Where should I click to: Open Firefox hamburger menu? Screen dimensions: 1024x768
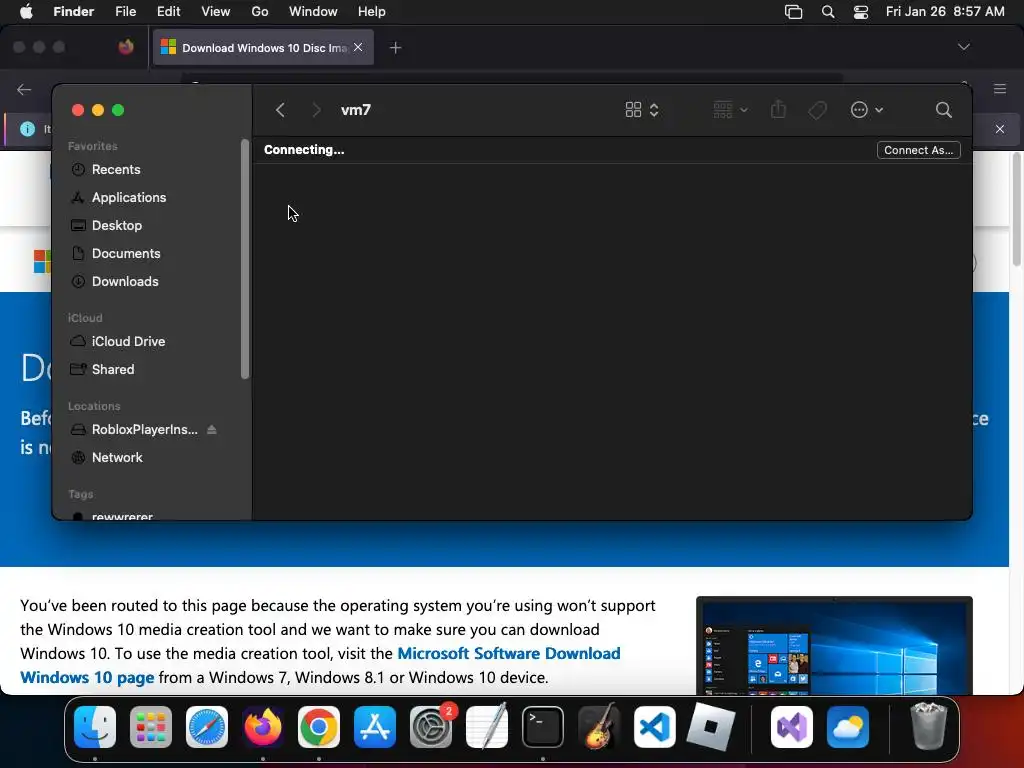(x=1000, y=89)
